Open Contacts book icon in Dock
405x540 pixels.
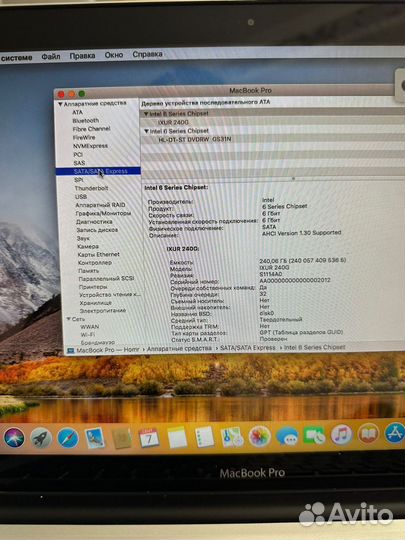coord(122,438)
